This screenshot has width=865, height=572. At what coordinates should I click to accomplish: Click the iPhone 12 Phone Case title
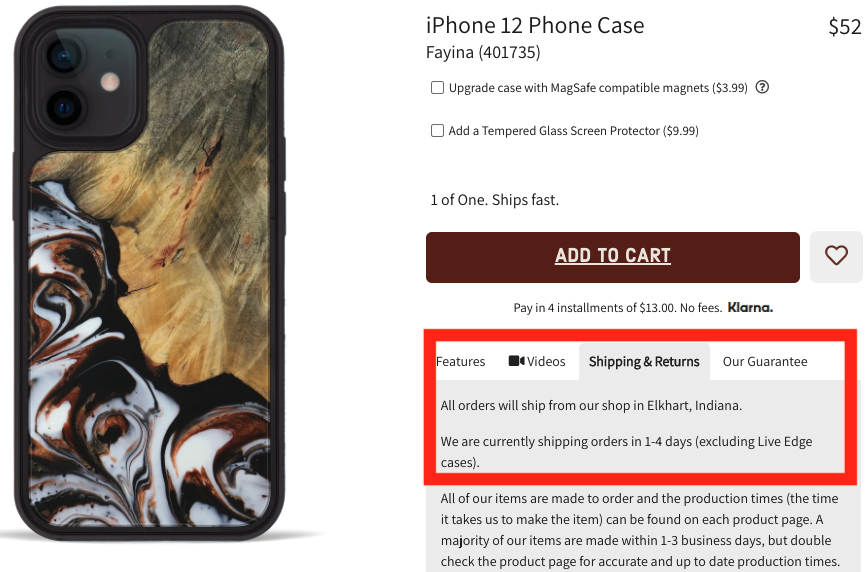point(535,25)
